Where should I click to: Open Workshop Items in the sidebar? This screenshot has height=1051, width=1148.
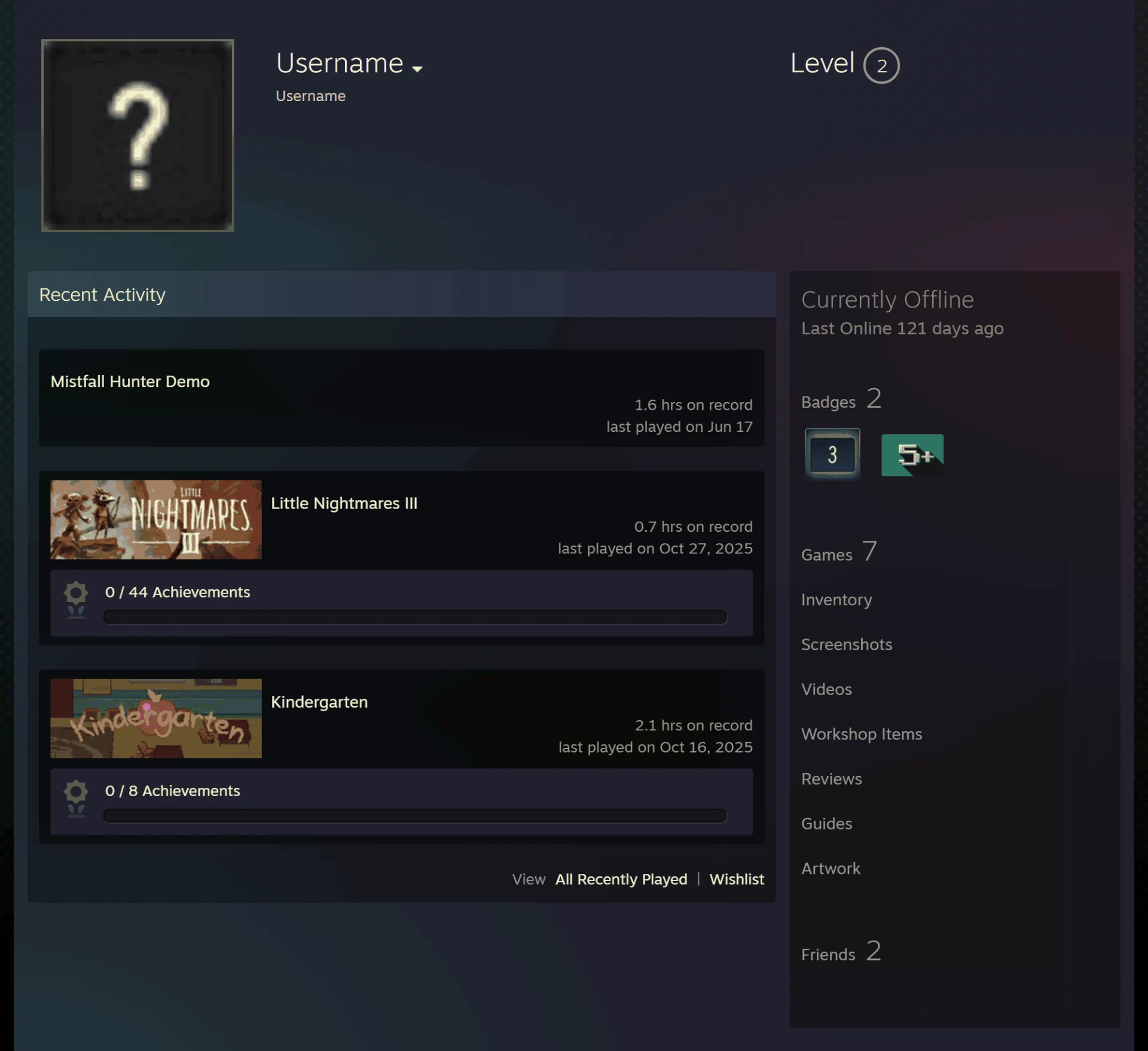tap(862, 735)
